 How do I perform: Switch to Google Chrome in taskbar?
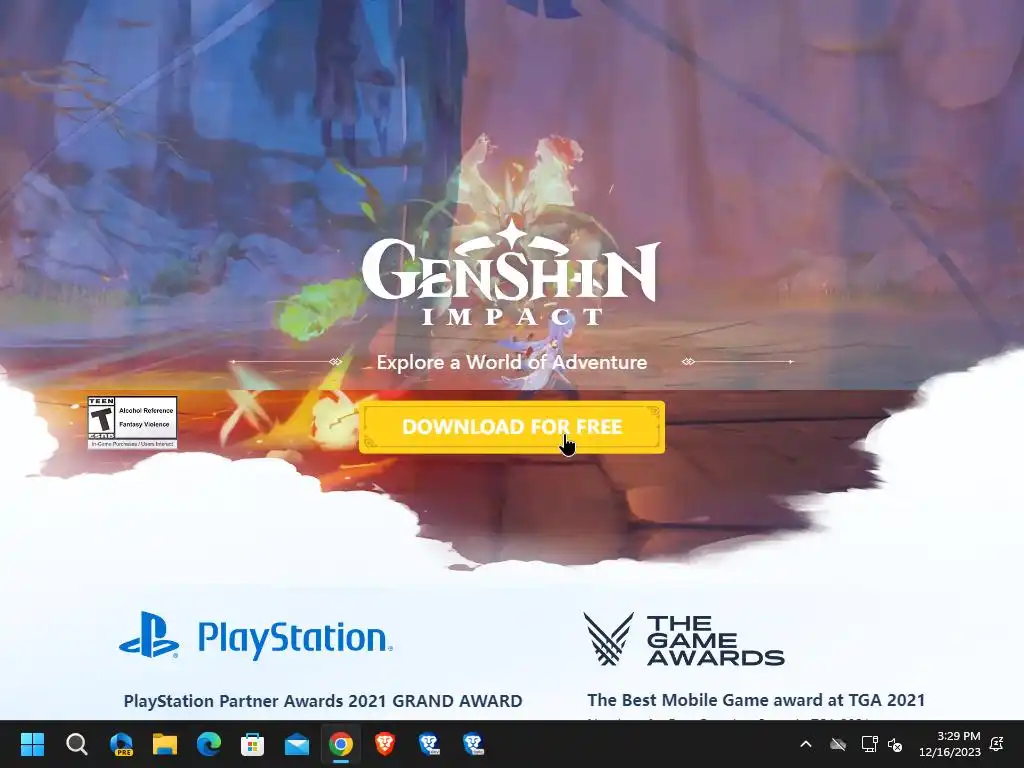(x=341, y=744)
